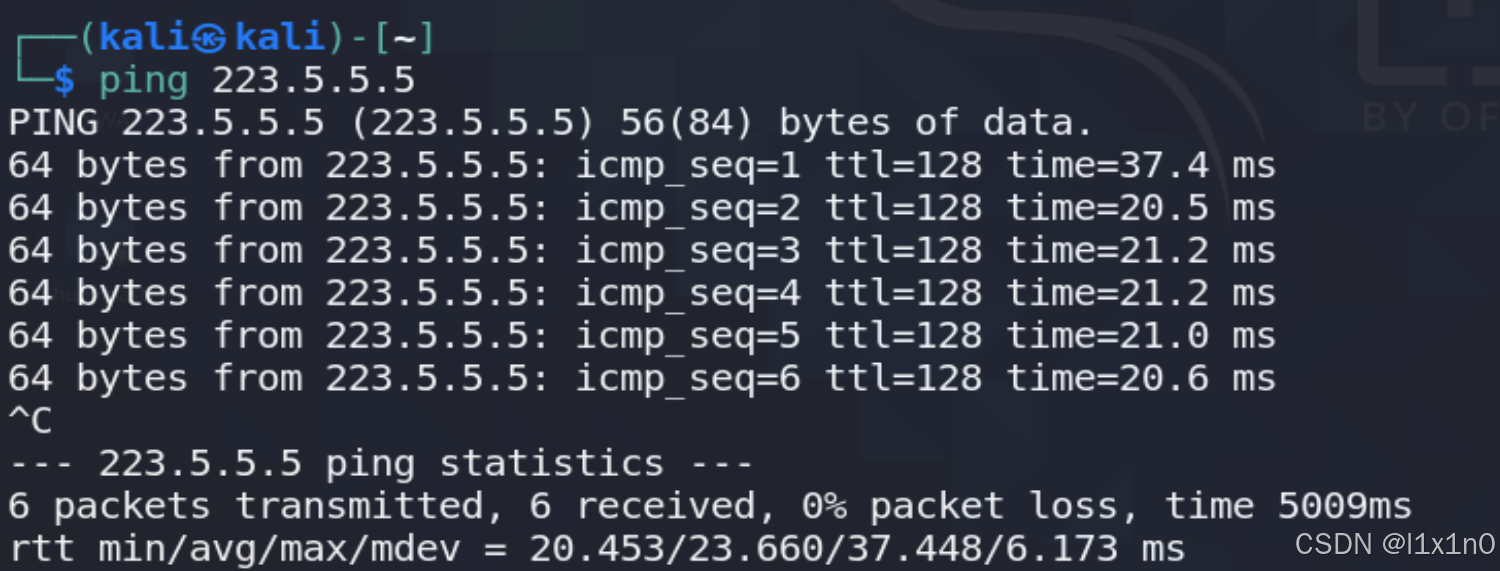Select the icmp_seq=6 reply line
The image size is (1500, 571).
tap(642, 379)
